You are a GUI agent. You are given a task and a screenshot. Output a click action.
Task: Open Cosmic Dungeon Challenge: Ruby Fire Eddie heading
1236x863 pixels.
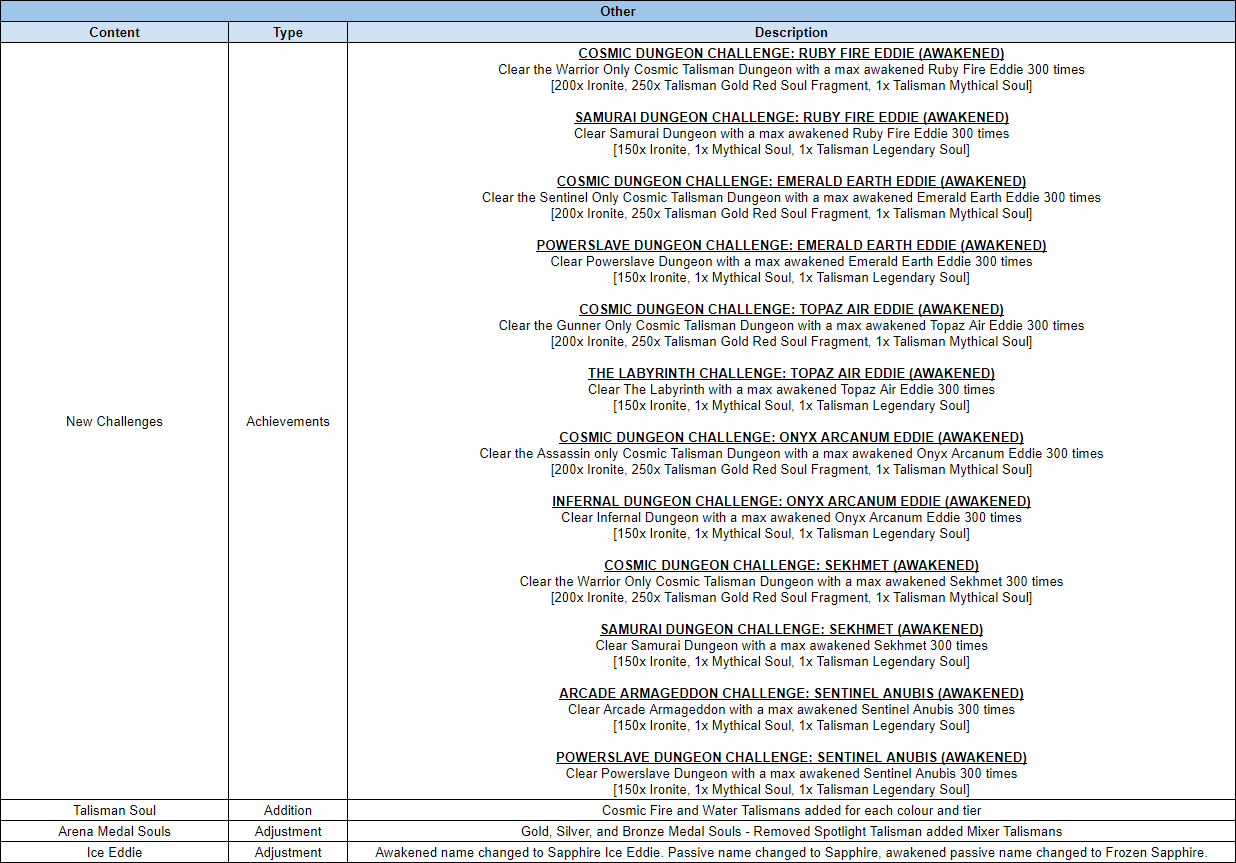tap(791, 53)
